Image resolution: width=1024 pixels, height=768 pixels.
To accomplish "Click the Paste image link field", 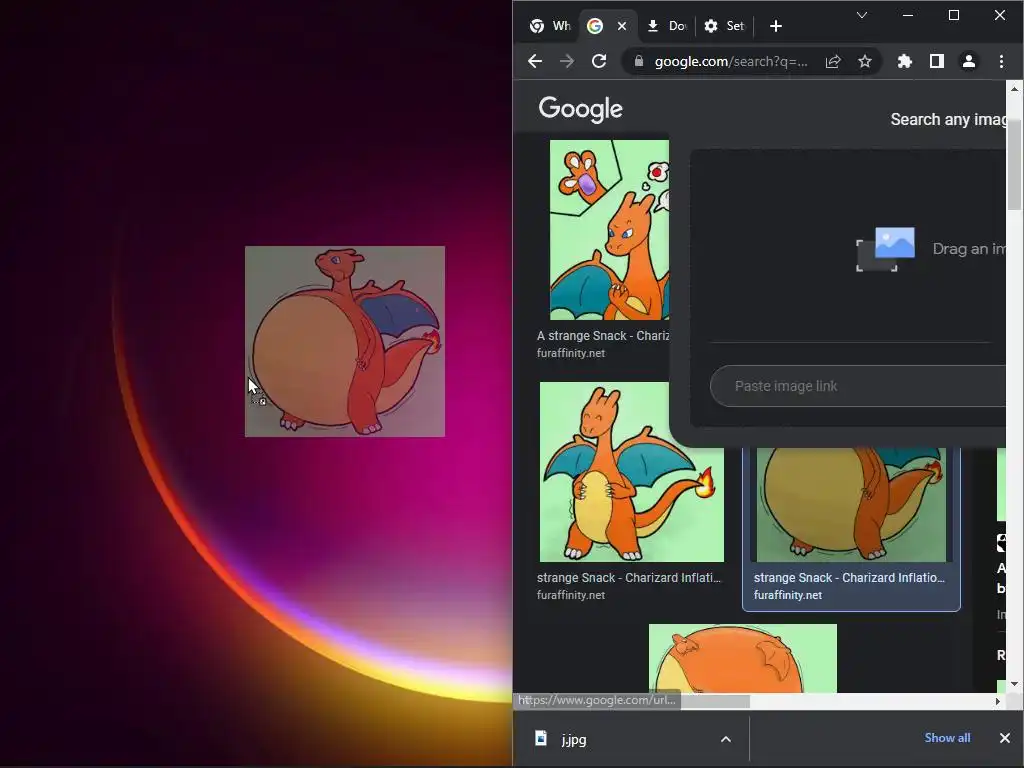I will click(x=857, y=386).
